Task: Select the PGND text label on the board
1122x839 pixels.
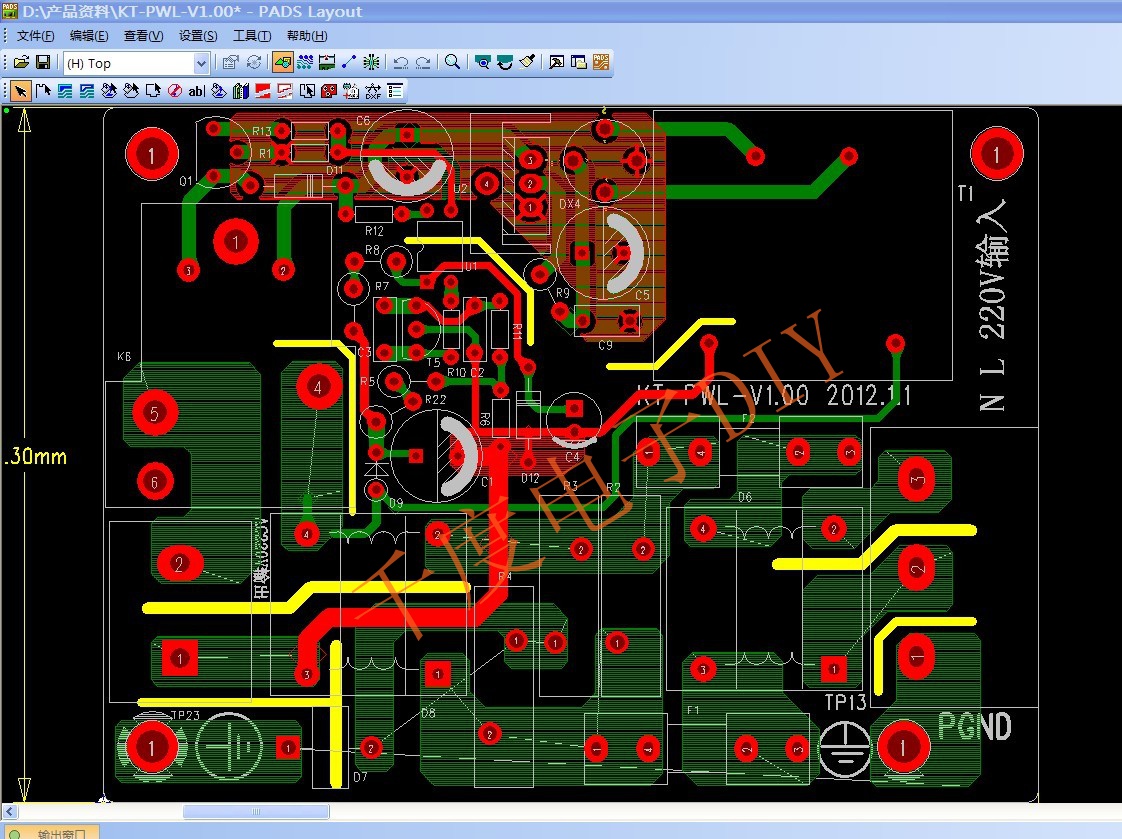Action: [975, 727]
